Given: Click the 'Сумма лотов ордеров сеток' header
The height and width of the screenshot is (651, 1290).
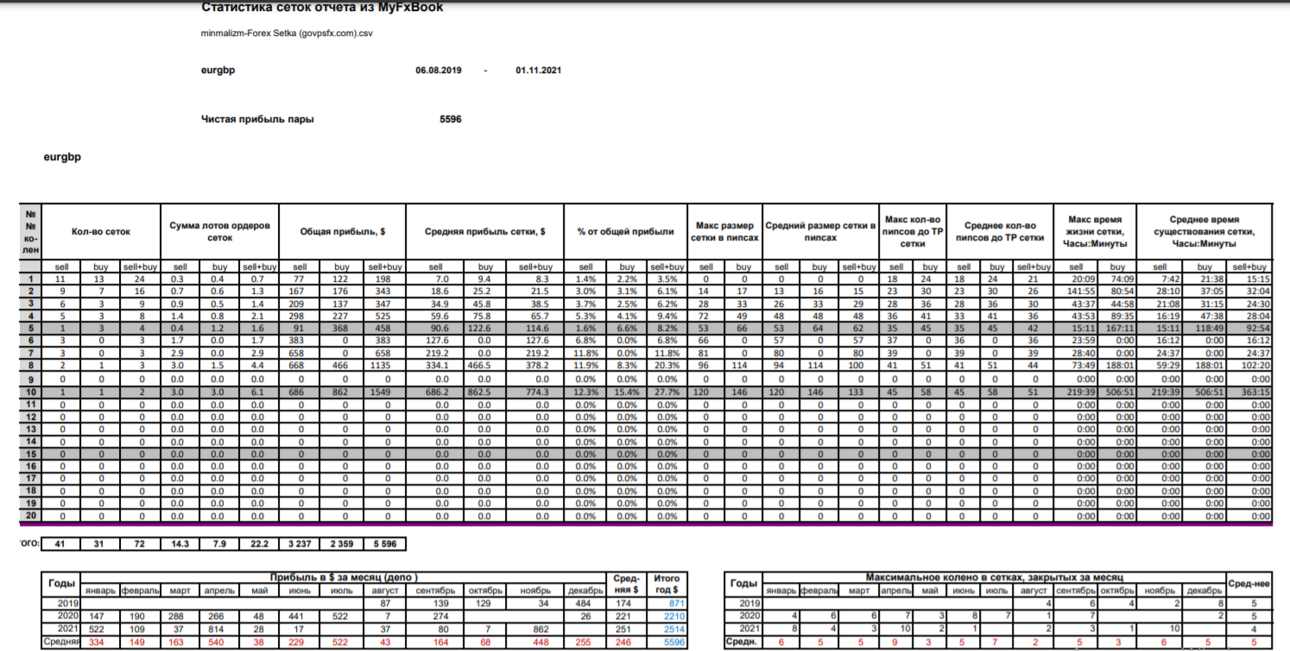Looking at the screenshot, I should (x=220, y=231).
